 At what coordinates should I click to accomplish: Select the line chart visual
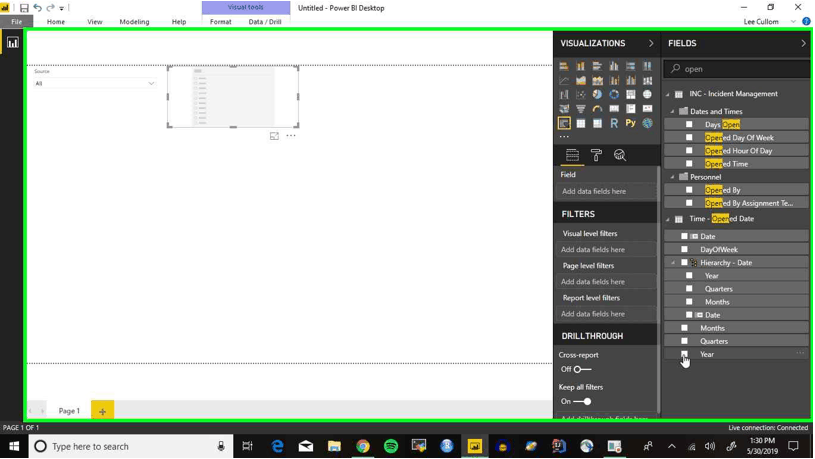point(564,81)
